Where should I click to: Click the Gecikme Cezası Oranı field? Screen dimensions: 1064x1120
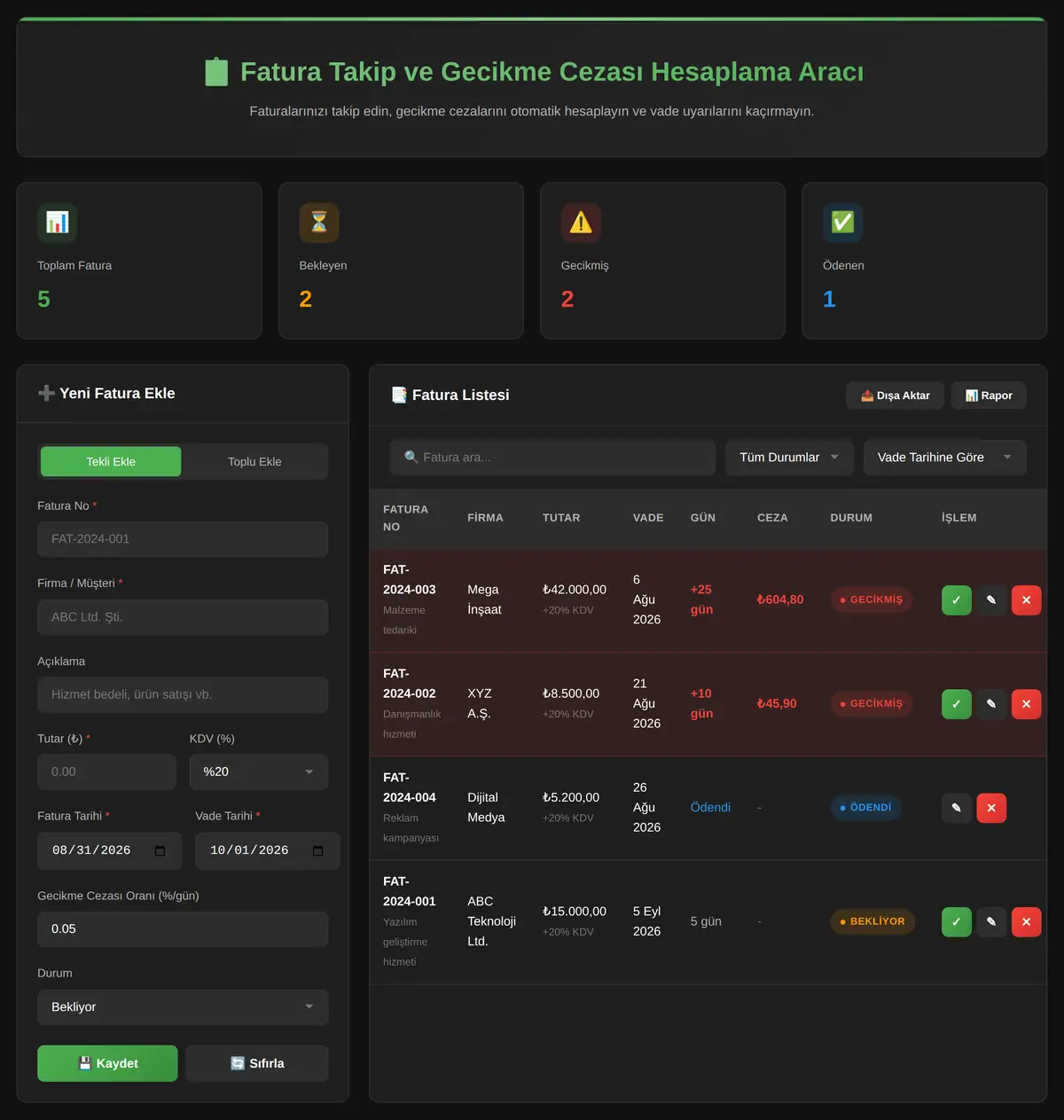[183, 929]
